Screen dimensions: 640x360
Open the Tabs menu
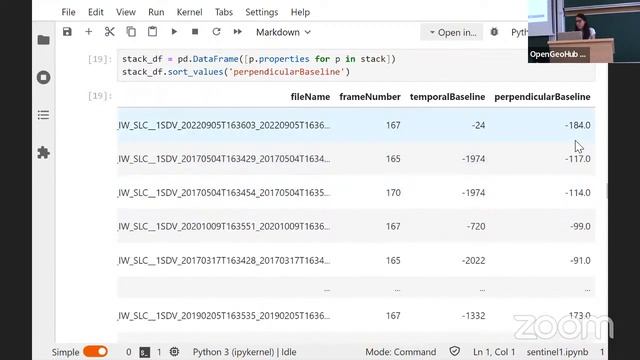pyautogui.click(x=224, y=12)
